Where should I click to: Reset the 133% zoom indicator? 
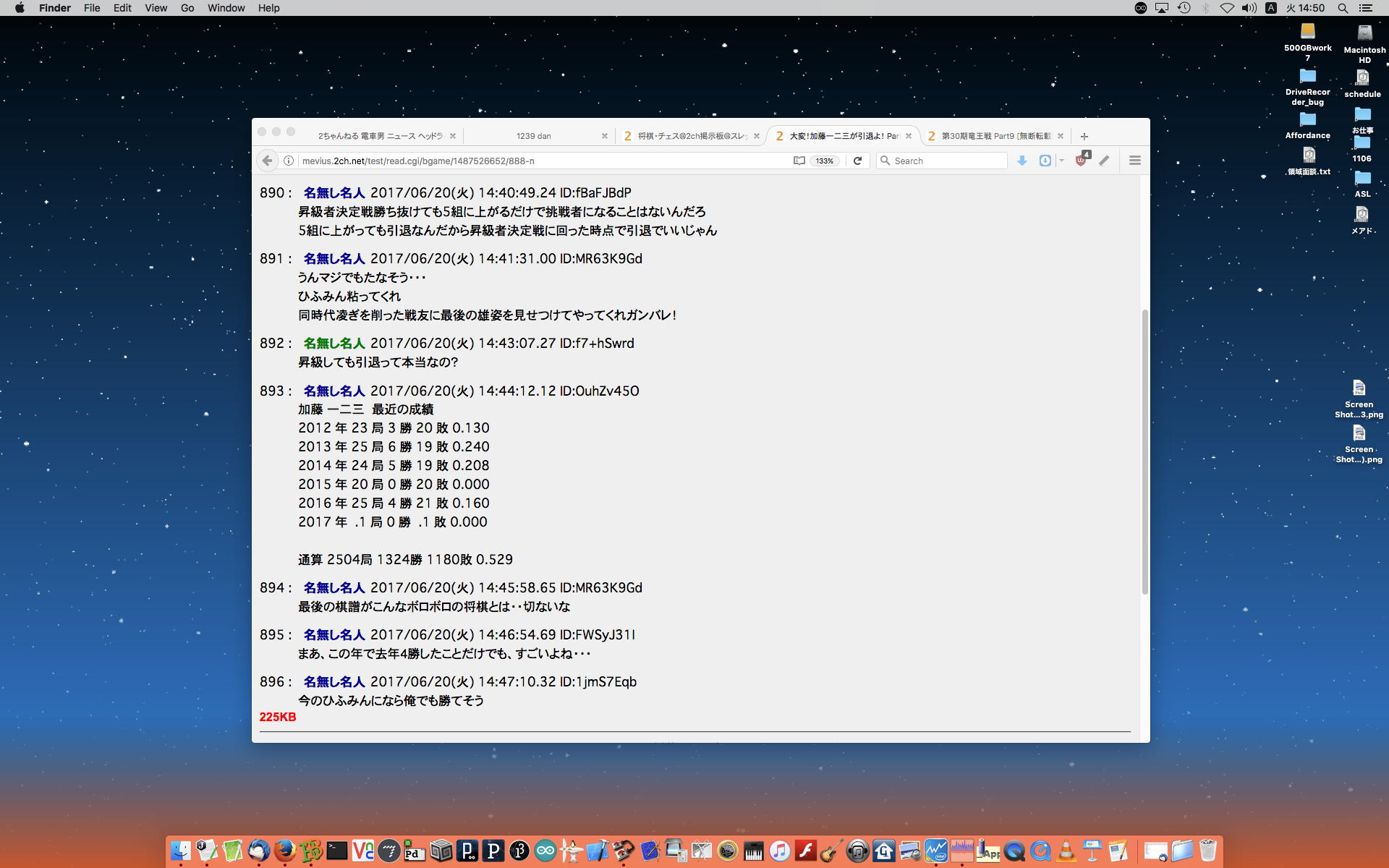click(825, 161)
